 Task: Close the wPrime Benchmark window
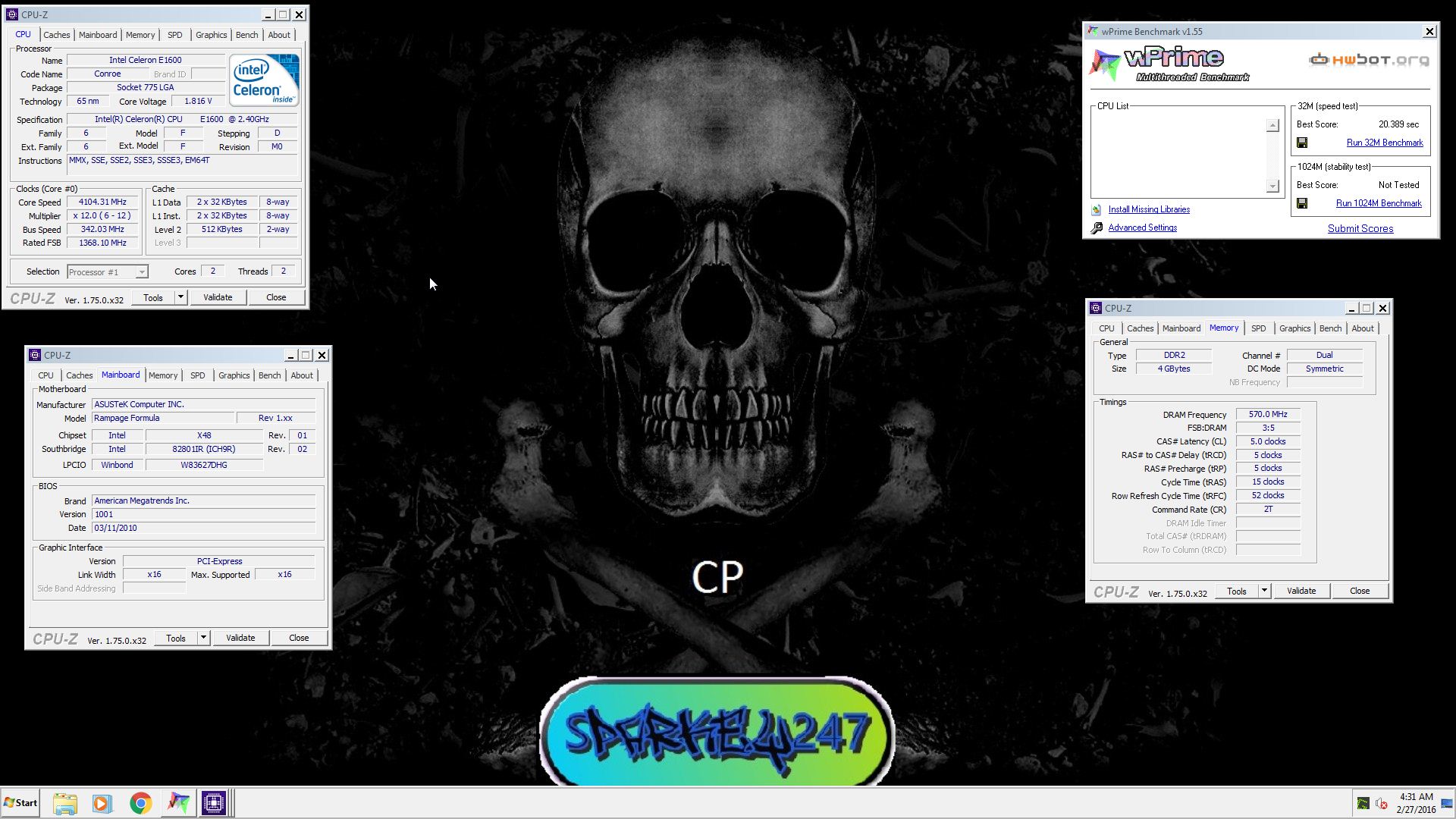click(1429, 31)
